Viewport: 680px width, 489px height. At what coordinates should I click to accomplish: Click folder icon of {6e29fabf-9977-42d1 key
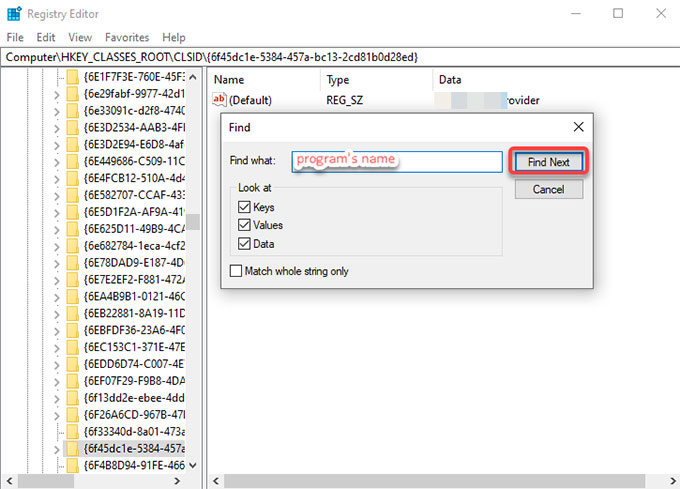(x=72, y=94)
